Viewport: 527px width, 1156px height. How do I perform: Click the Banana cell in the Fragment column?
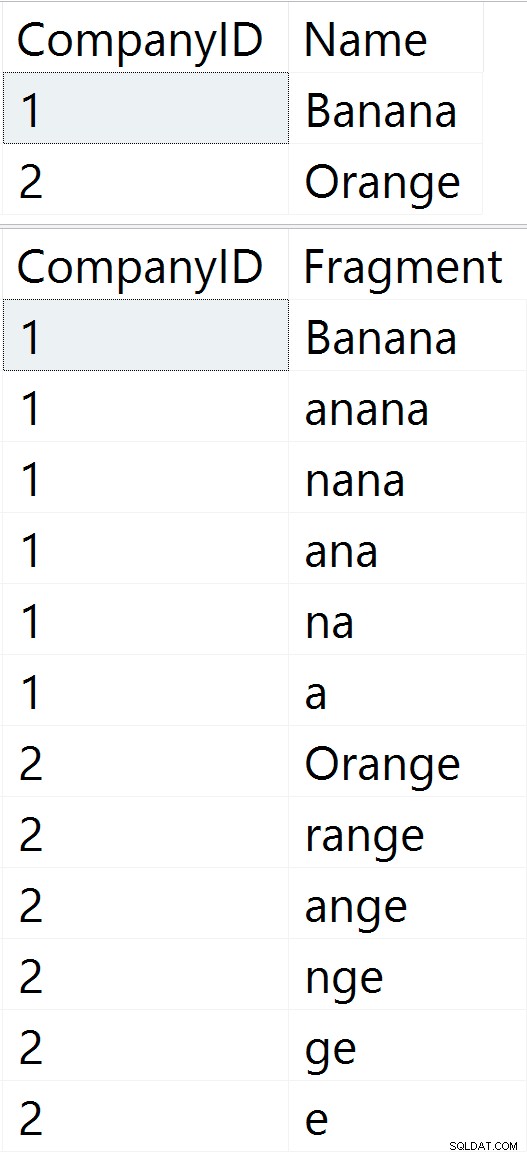pos(408,335)
